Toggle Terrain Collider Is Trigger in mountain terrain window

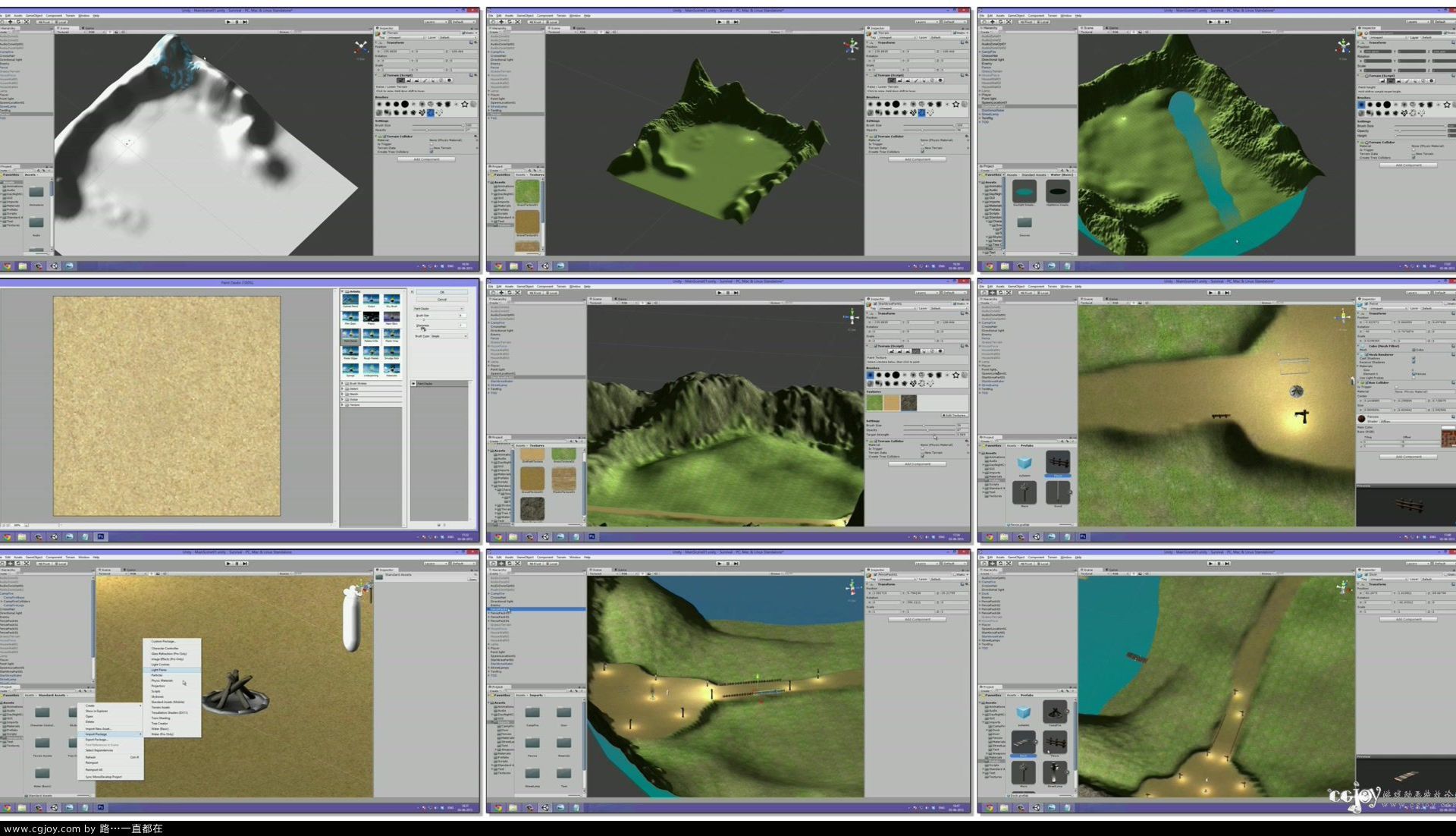pos(922,448)
